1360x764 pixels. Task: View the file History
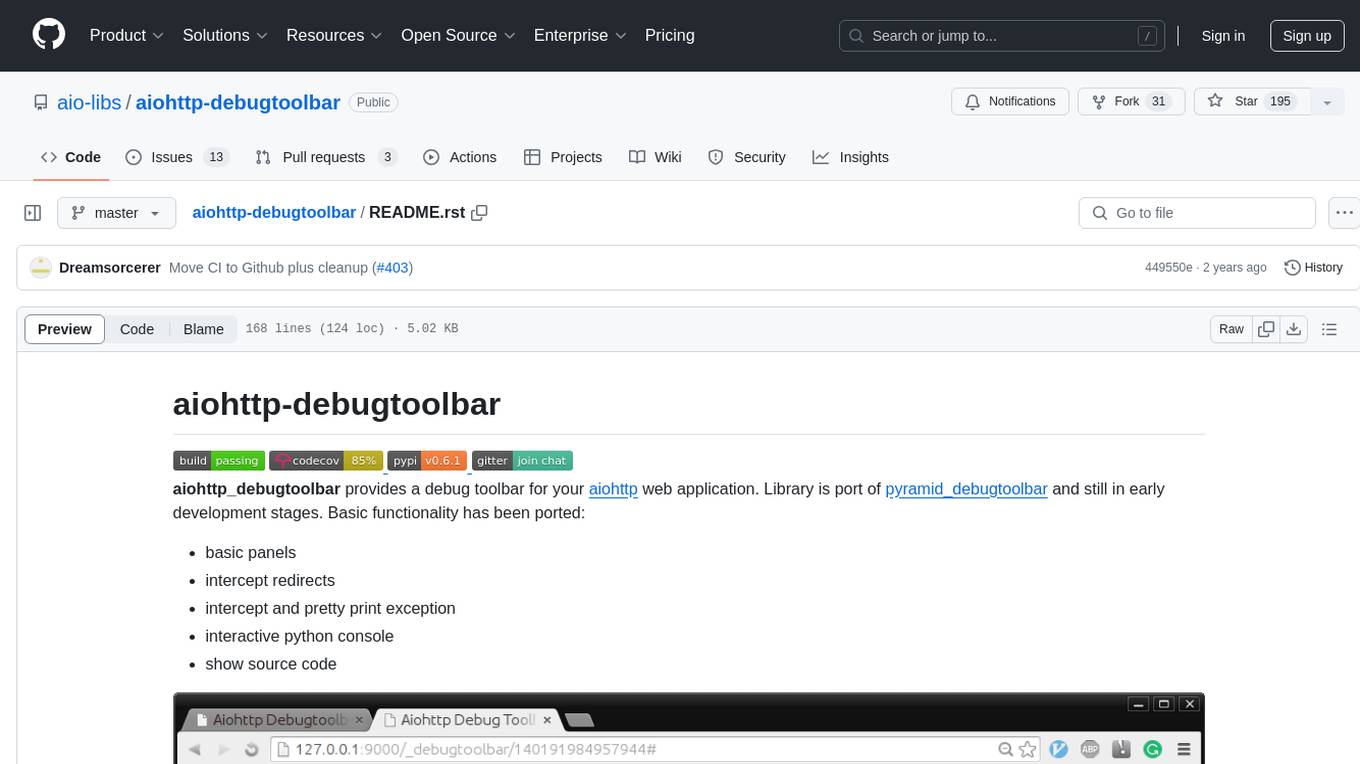(x=1313, y=268)
